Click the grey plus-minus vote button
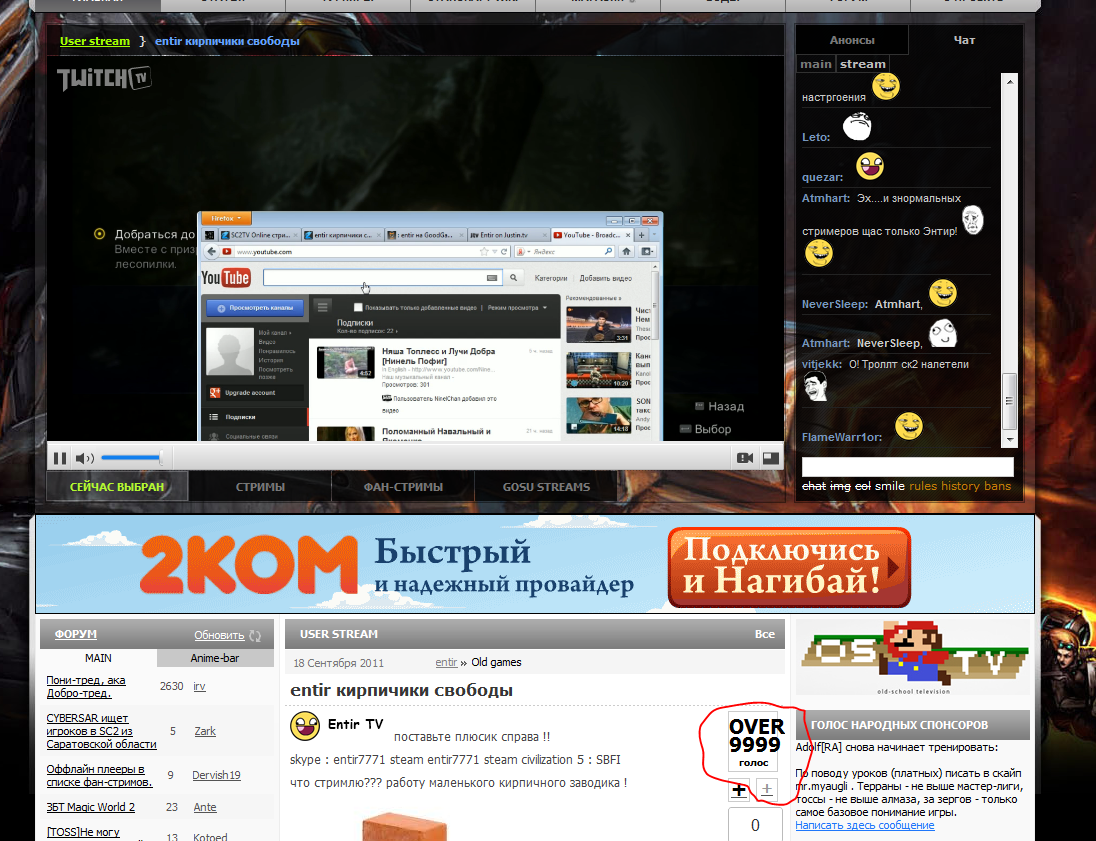Screen dimensions: 1096x841 pos(767,790)
